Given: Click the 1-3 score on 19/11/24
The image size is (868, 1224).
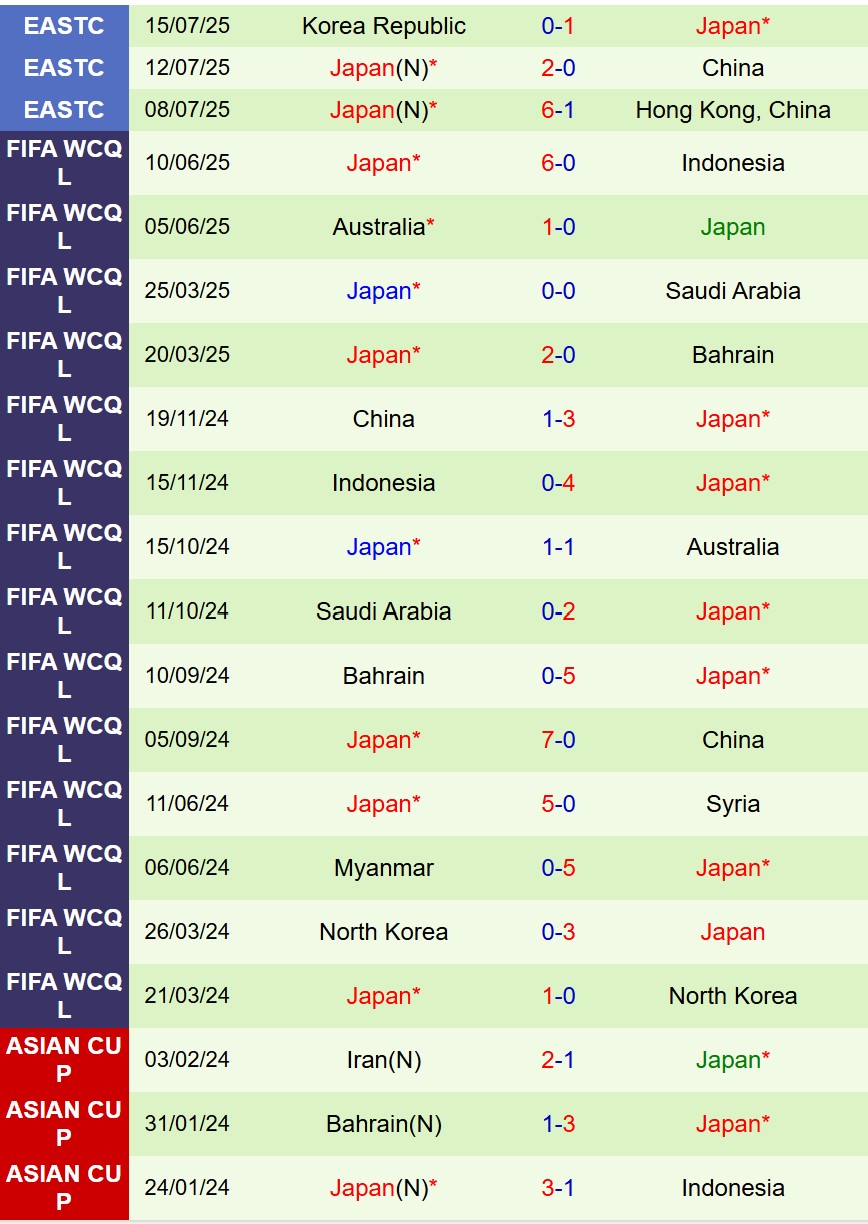Looking at the screenshot, I should pyautogui.click(x=558, y=419).
